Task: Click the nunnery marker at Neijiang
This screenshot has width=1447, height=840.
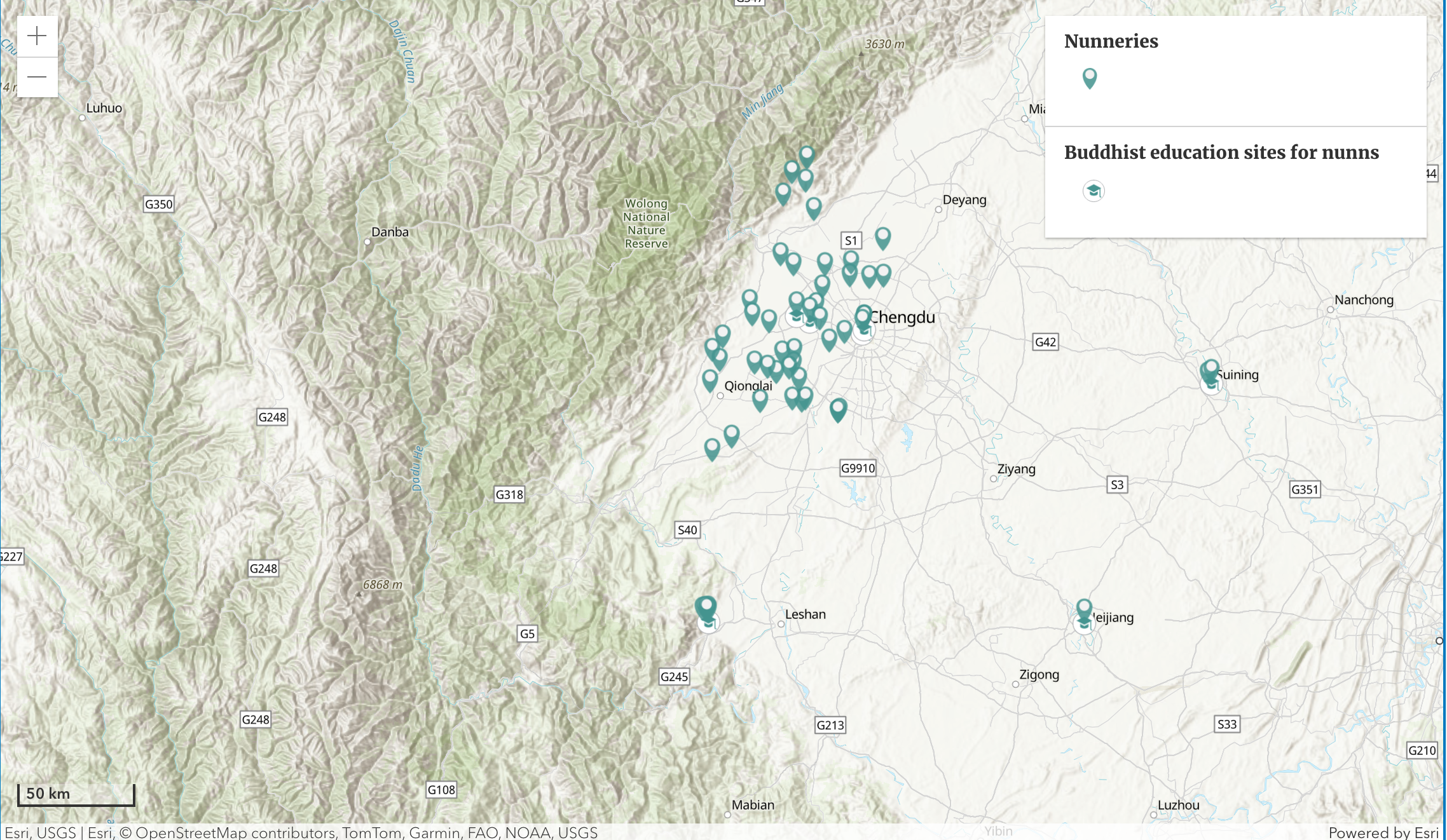Action: 1084,608
